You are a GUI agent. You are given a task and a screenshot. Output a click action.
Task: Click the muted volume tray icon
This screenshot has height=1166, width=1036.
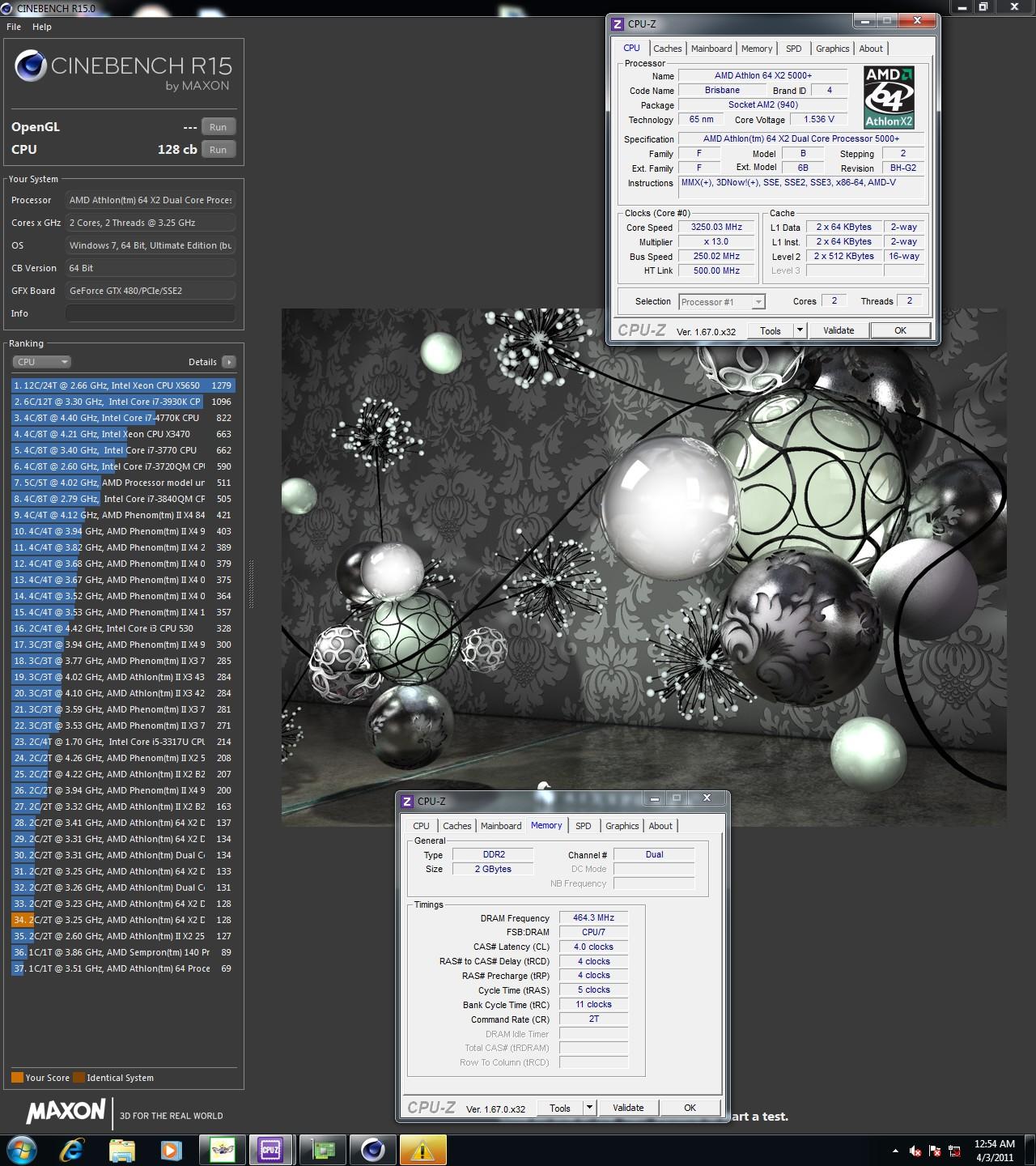tap(915, 1151)
